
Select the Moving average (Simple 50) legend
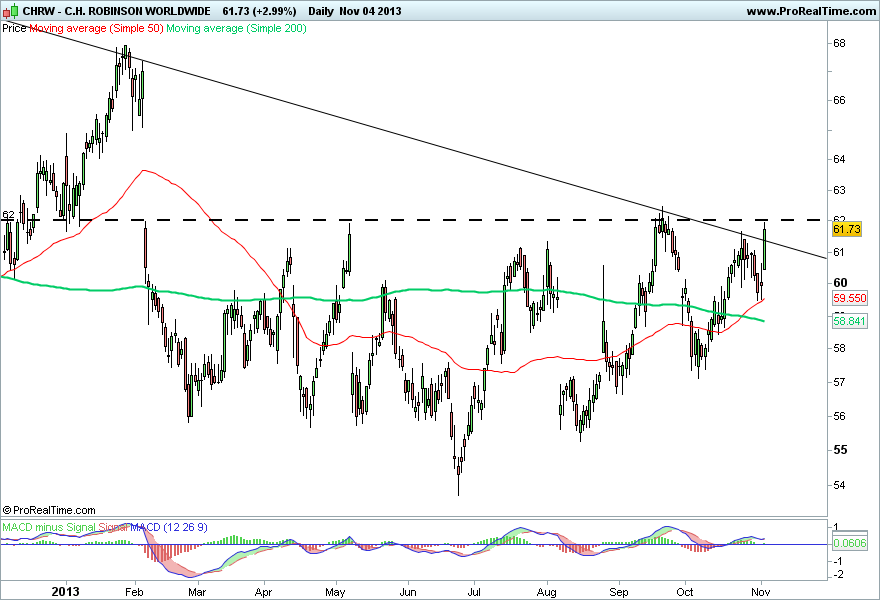point(96,28)
